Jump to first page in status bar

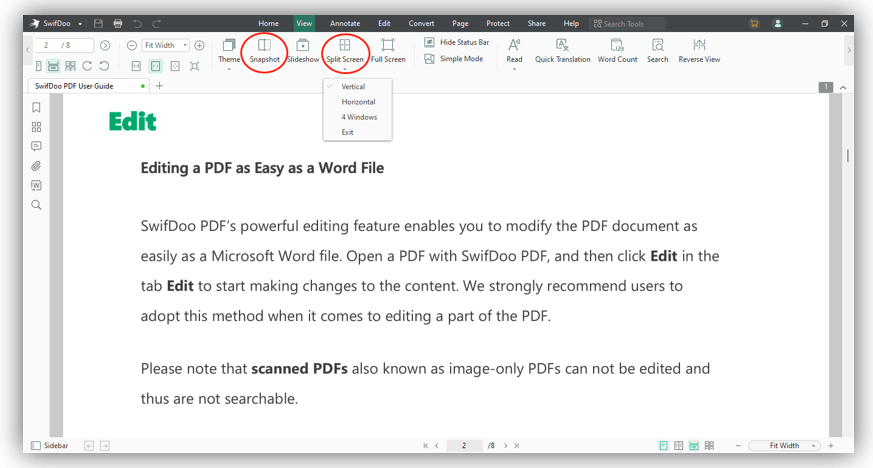(x=425, y=445)
